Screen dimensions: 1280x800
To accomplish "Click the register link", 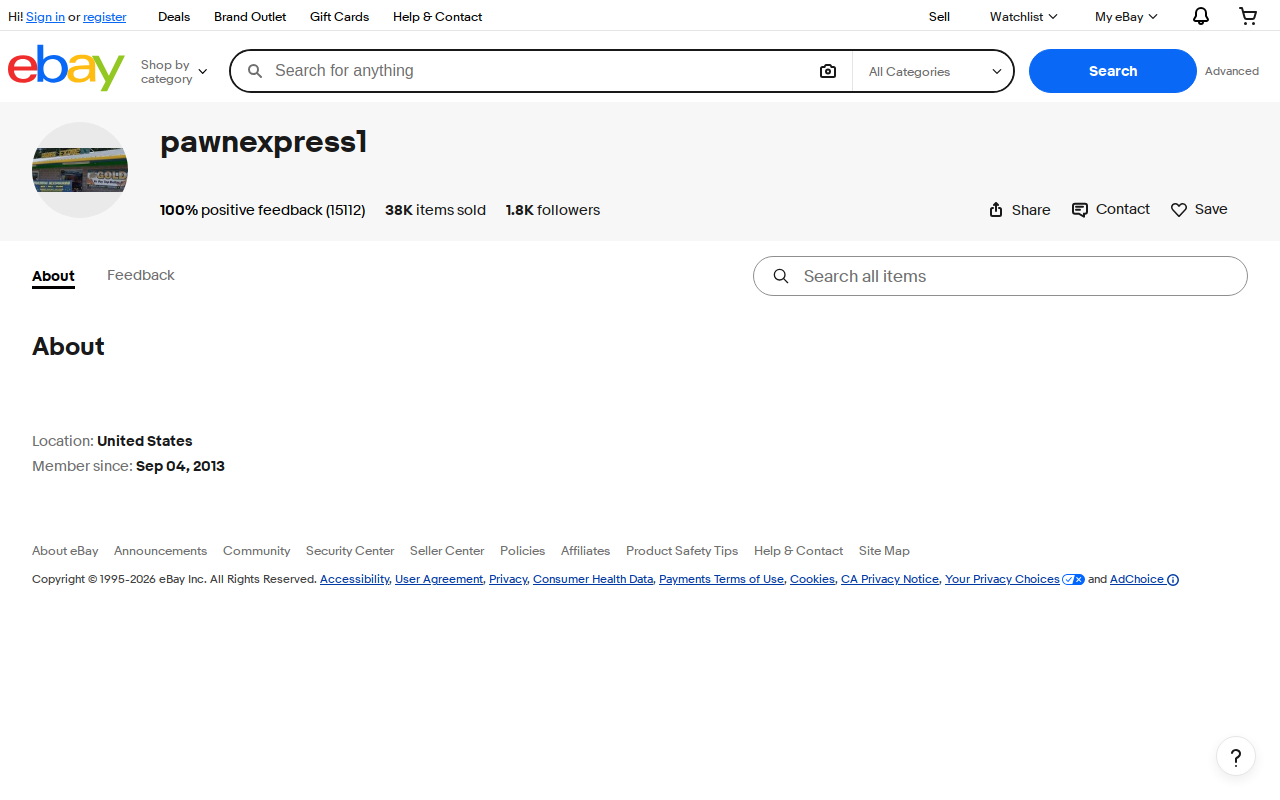I will (x=105, y=17).
